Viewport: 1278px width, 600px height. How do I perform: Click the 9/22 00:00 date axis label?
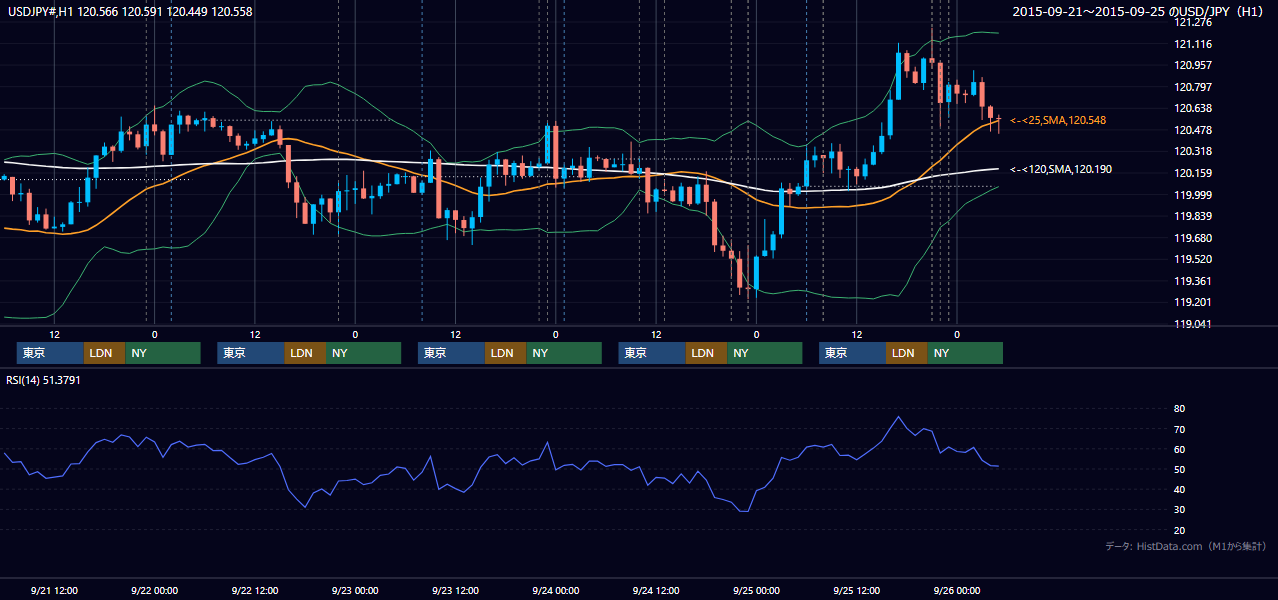tap(155, 590)
